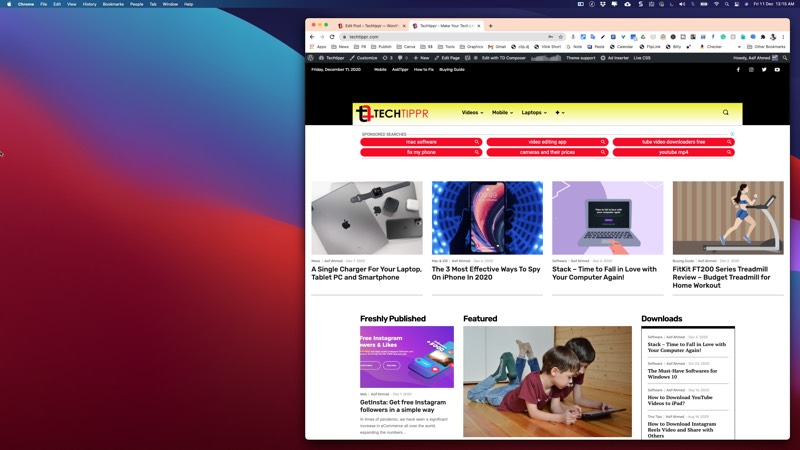The width and height of the screenshot is (800, 450).
Task: Open the FitKit treadmill review thumbnail
Action: point(728,218)
